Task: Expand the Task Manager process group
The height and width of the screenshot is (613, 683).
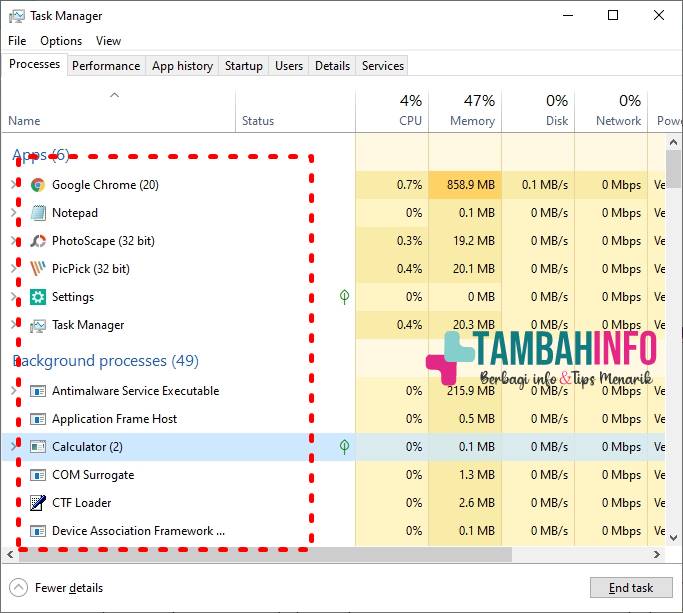Action: (14, 325)
